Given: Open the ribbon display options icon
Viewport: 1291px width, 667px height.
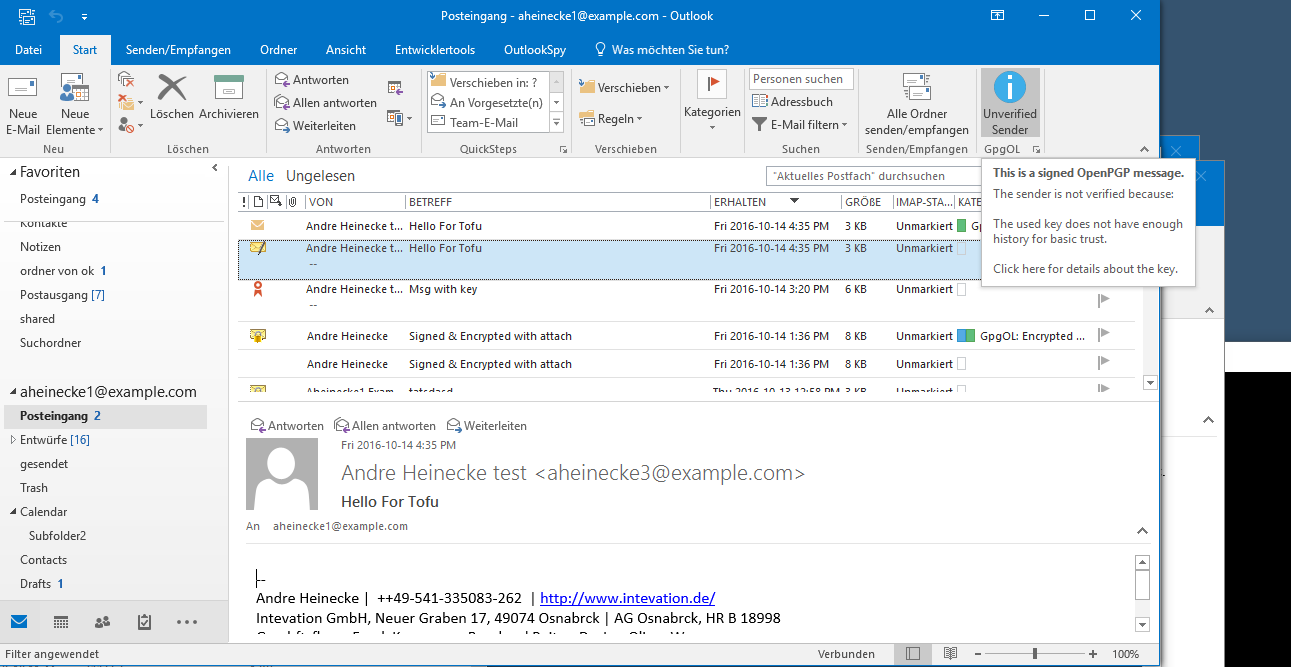Looking at the screenshot, I should tap(997, 15).
